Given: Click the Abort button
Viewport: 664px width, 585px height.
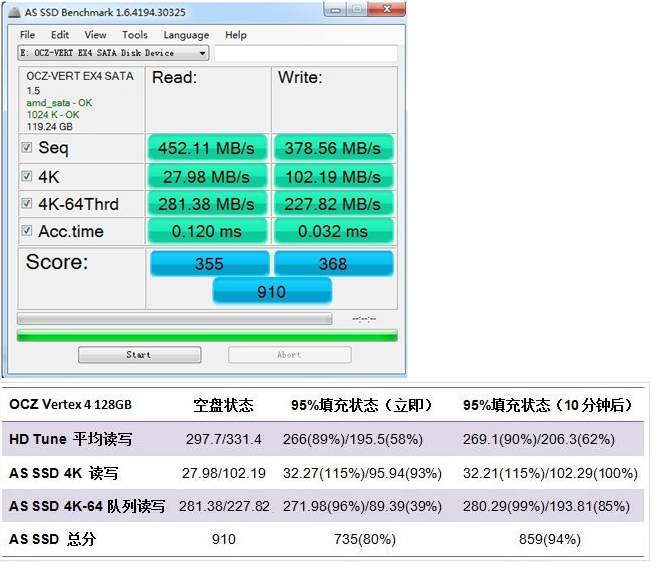Looking at the screenshot, I should [290, 355].
